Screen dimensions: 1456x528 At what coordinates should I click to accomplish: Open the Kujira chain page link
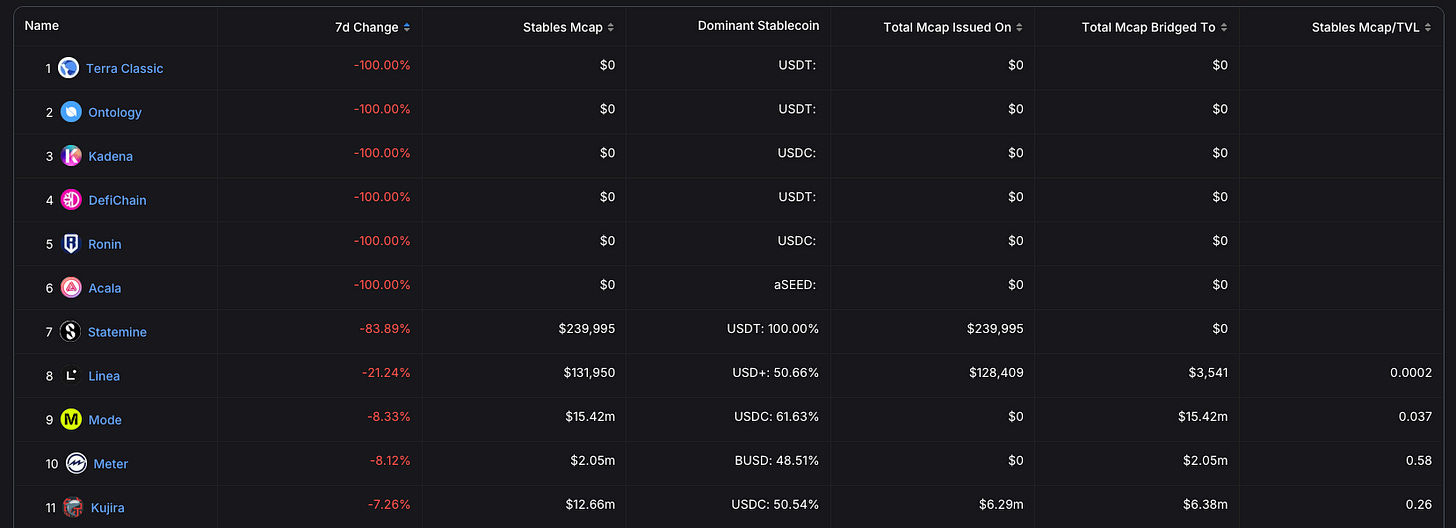[x=108, y=508]
